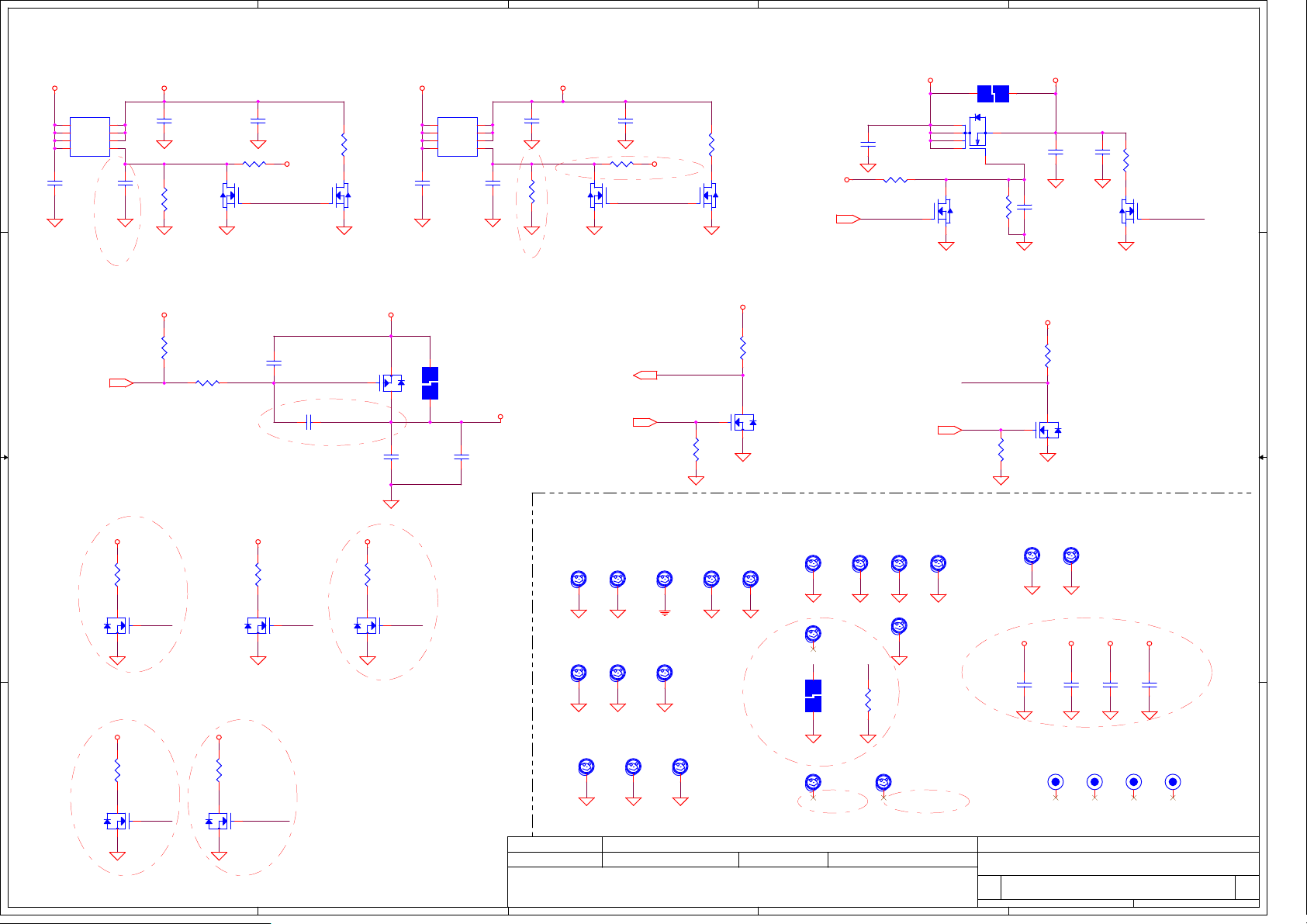This screenshot has height=924, width=1307.
Task: Select the vertical resistor enclosed by narrow dashed ellipse
Action: pyautogui.click(x=531, y=193)
